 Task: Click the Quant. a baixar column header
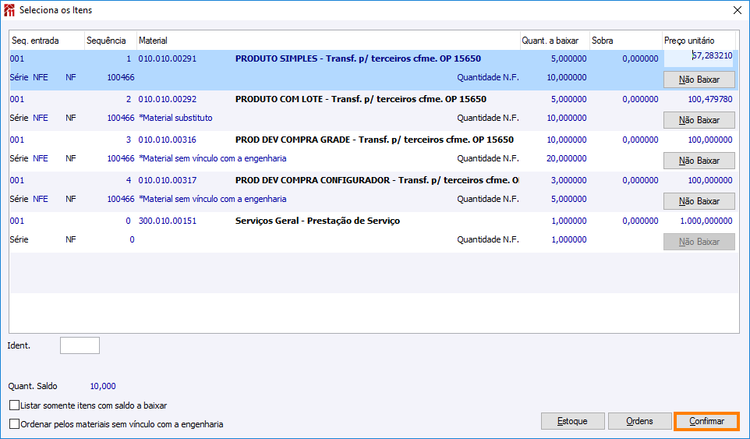(554, 41)
